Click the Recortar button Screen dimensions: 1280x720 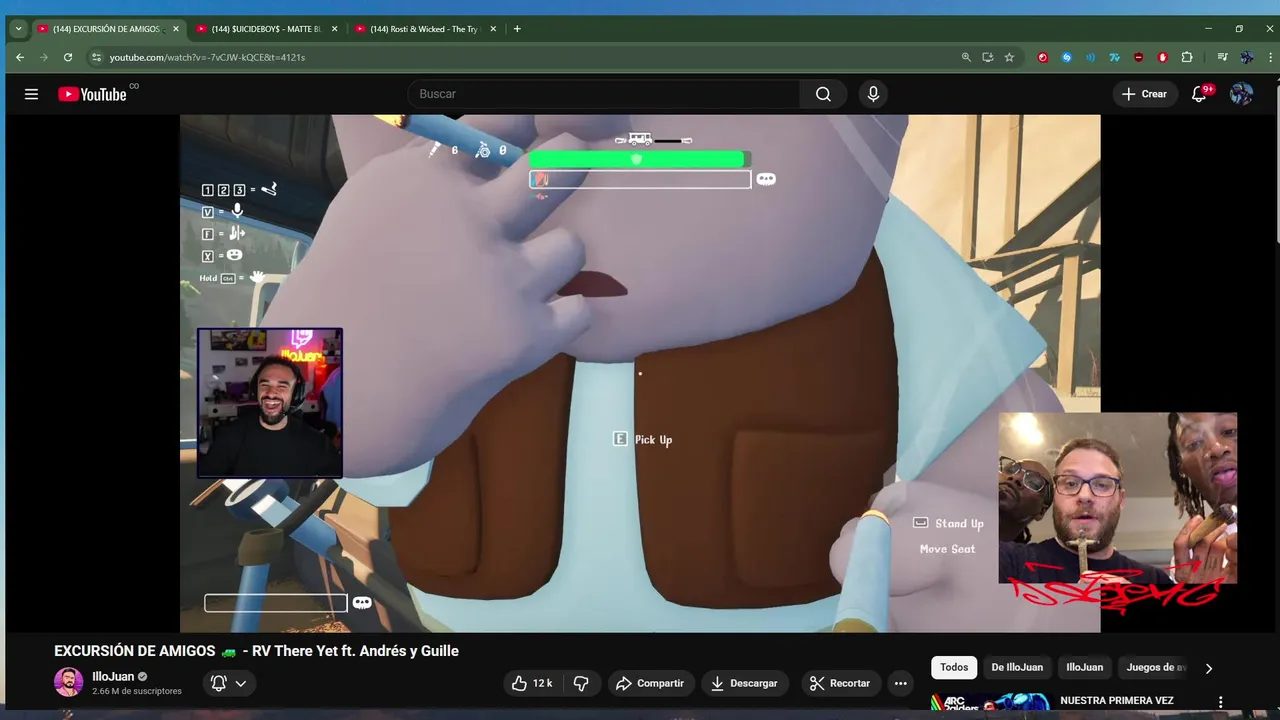(840, 683)
